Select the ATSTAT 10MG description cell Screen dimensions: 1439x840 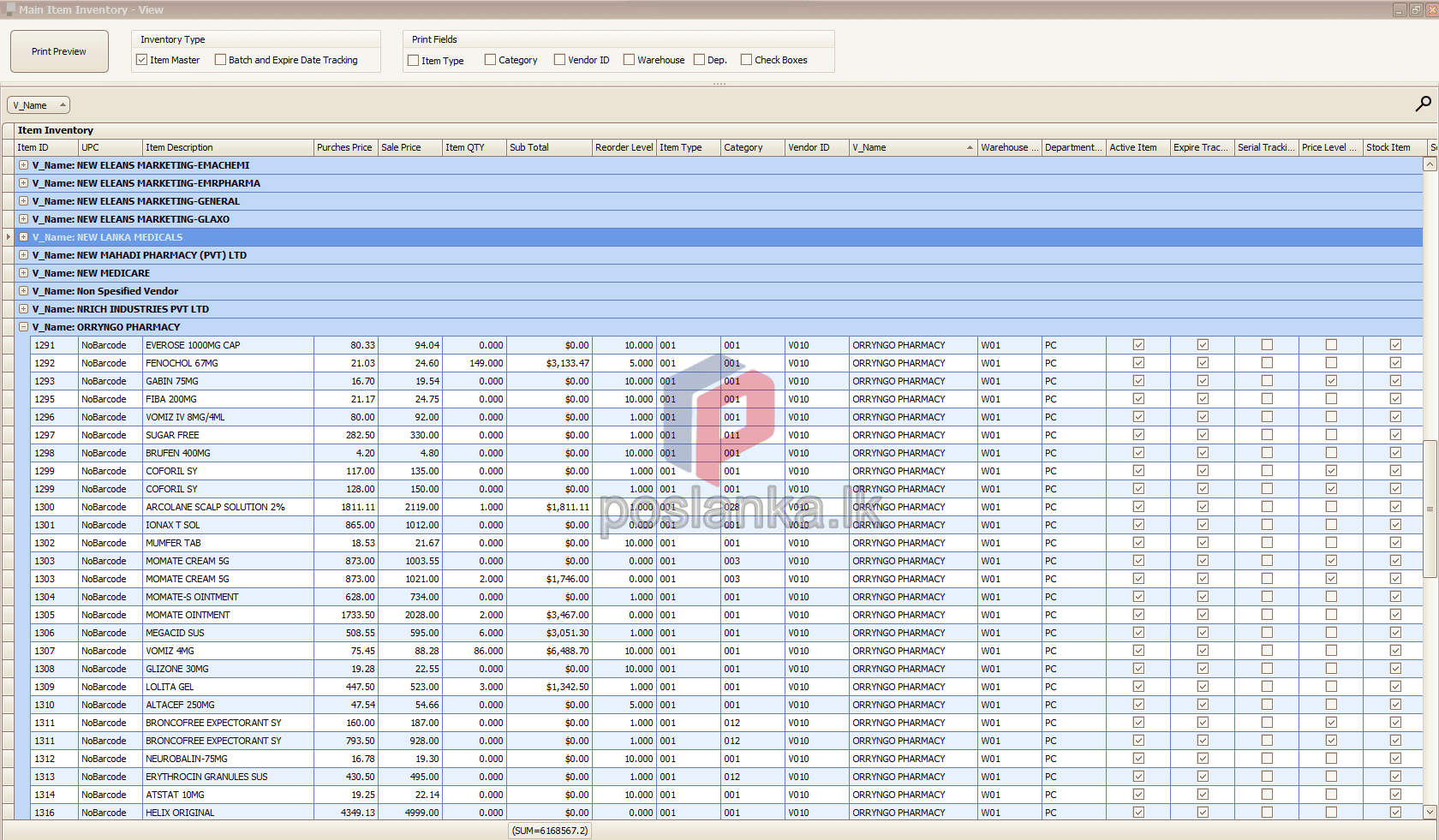228,795
